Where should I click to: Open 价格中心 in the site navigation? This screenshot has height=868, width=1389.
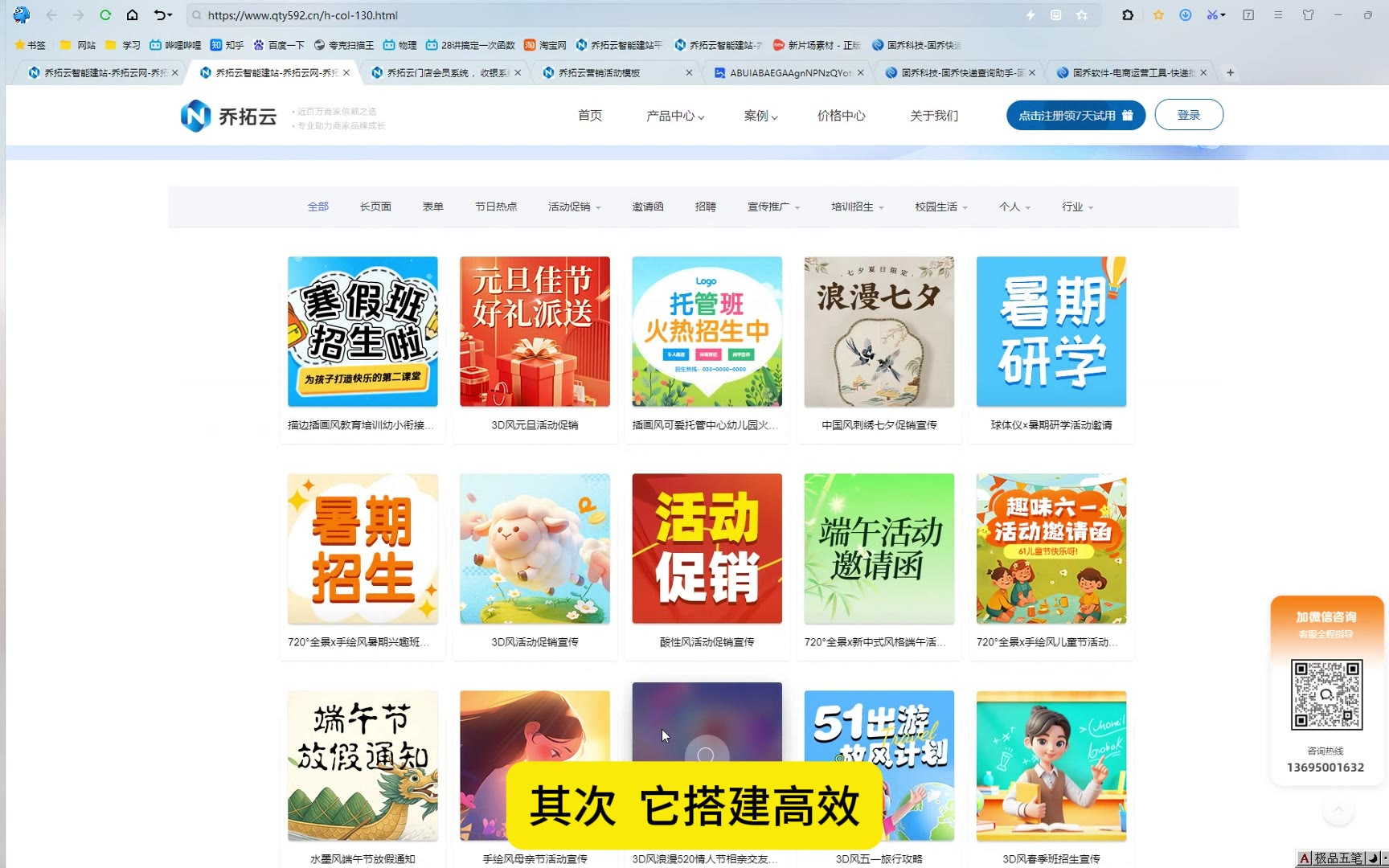coord(841,116)
